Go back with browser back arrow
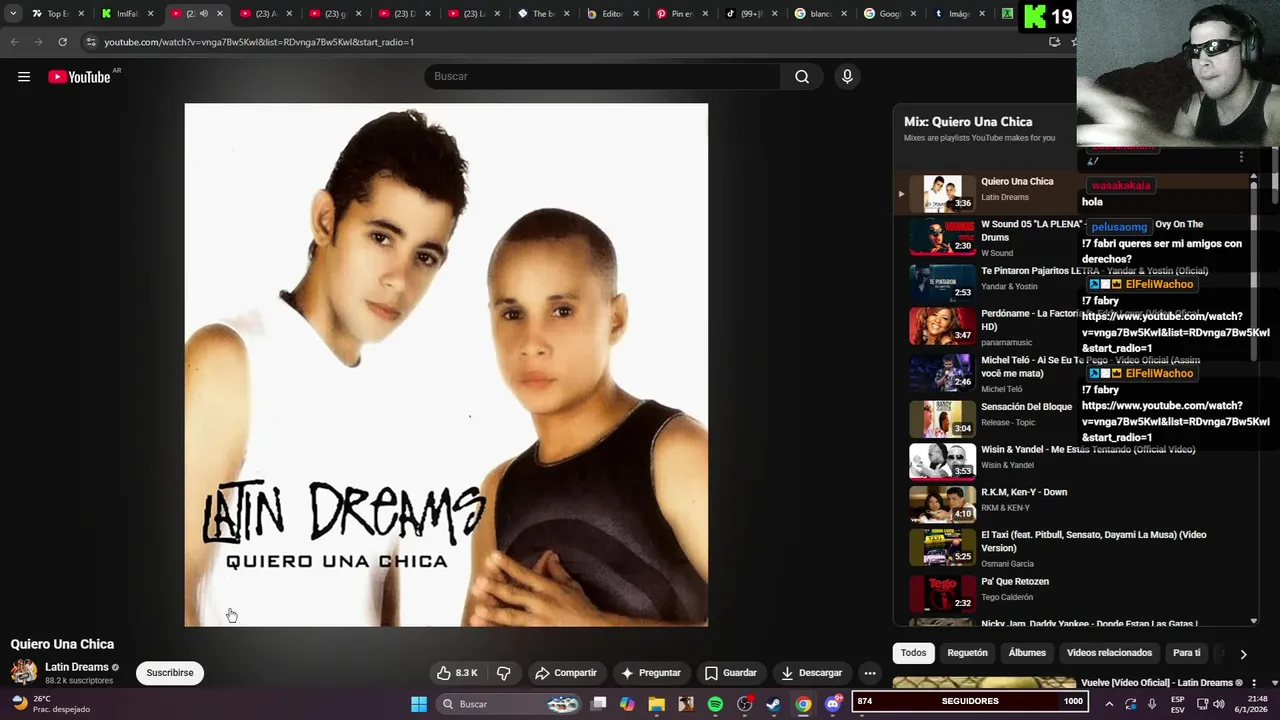 tap(14, 42)
